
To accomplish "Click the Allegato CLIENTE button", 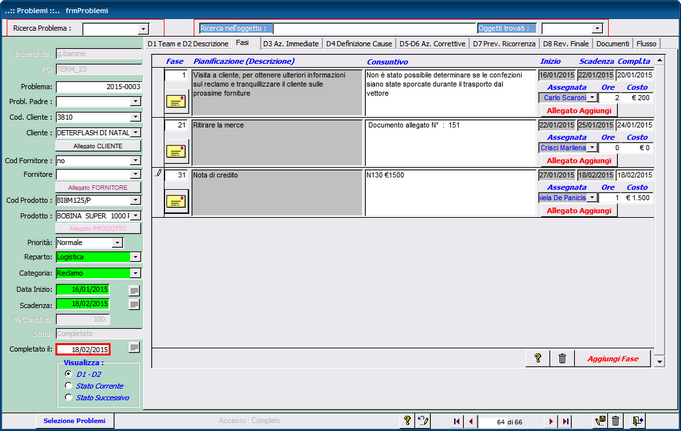I will (98, 146).
